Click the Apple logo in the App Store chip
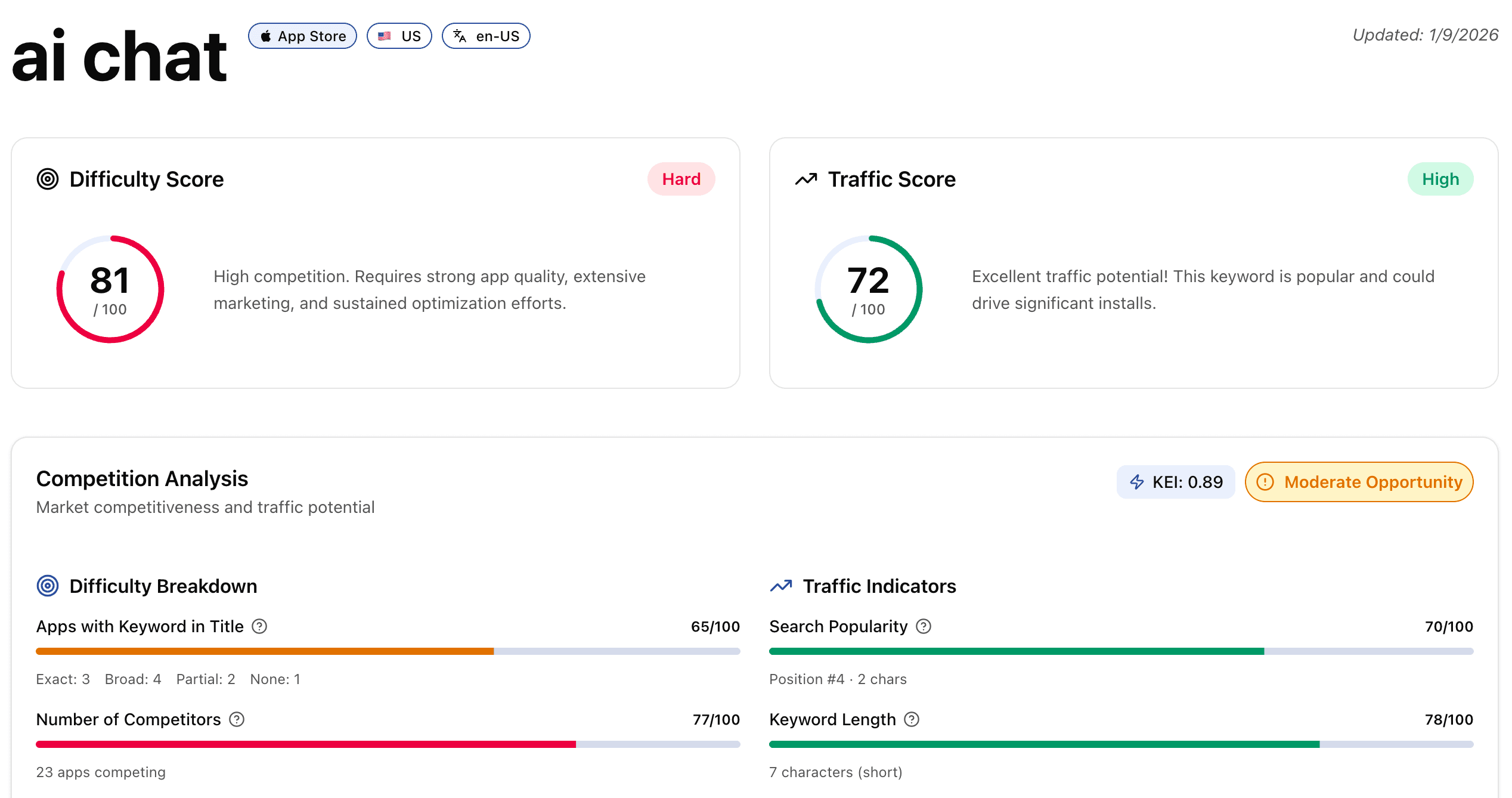 267,36
